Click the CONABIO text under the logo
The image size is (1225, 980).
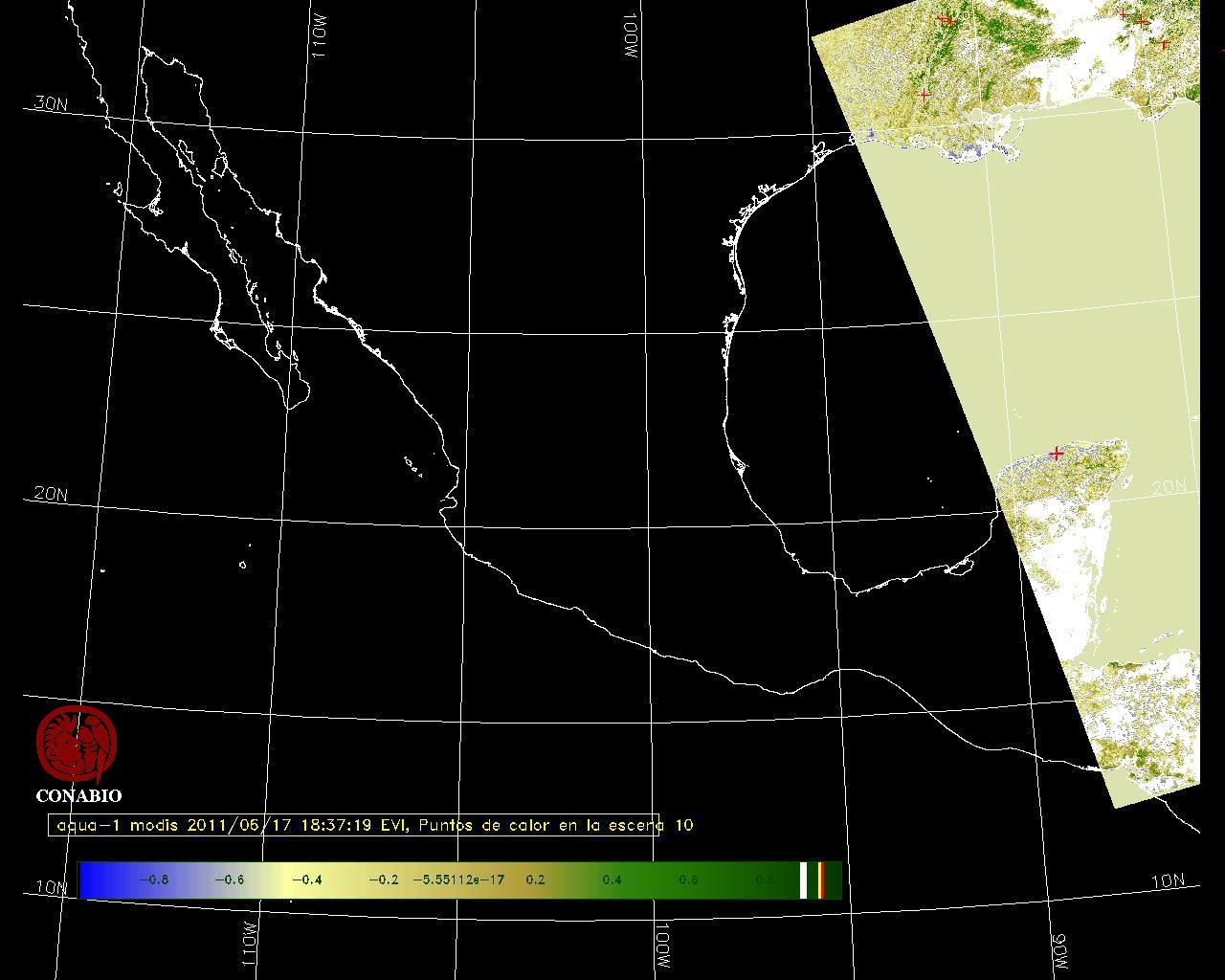(x=78, y=796)
